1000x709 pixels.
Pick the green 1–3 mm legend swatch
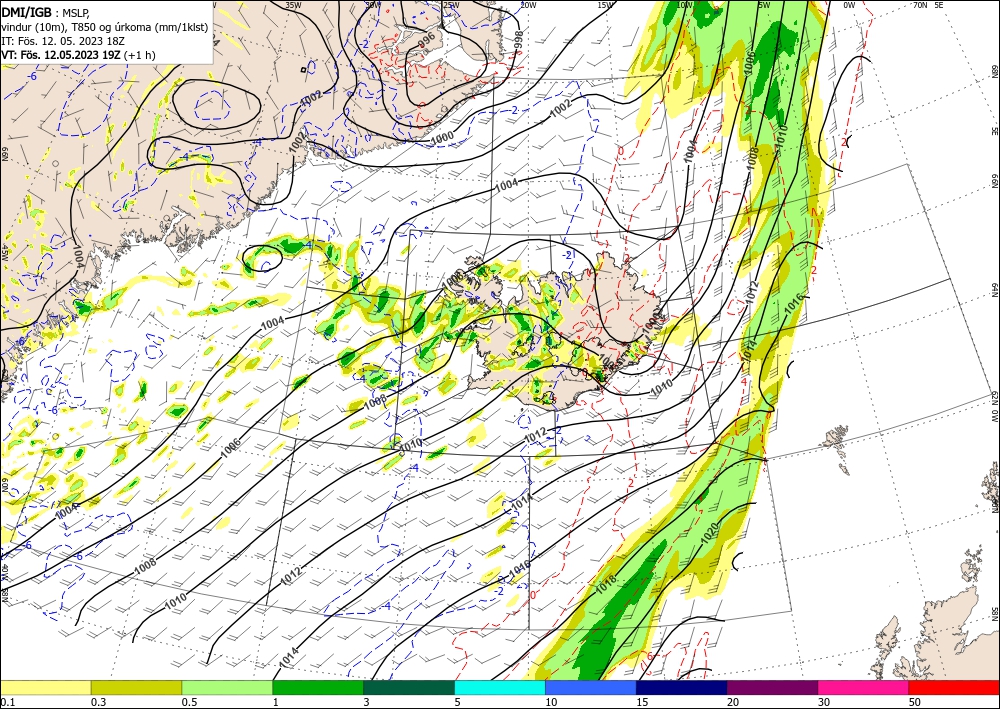pyautogui.click(x=318, y=687)
